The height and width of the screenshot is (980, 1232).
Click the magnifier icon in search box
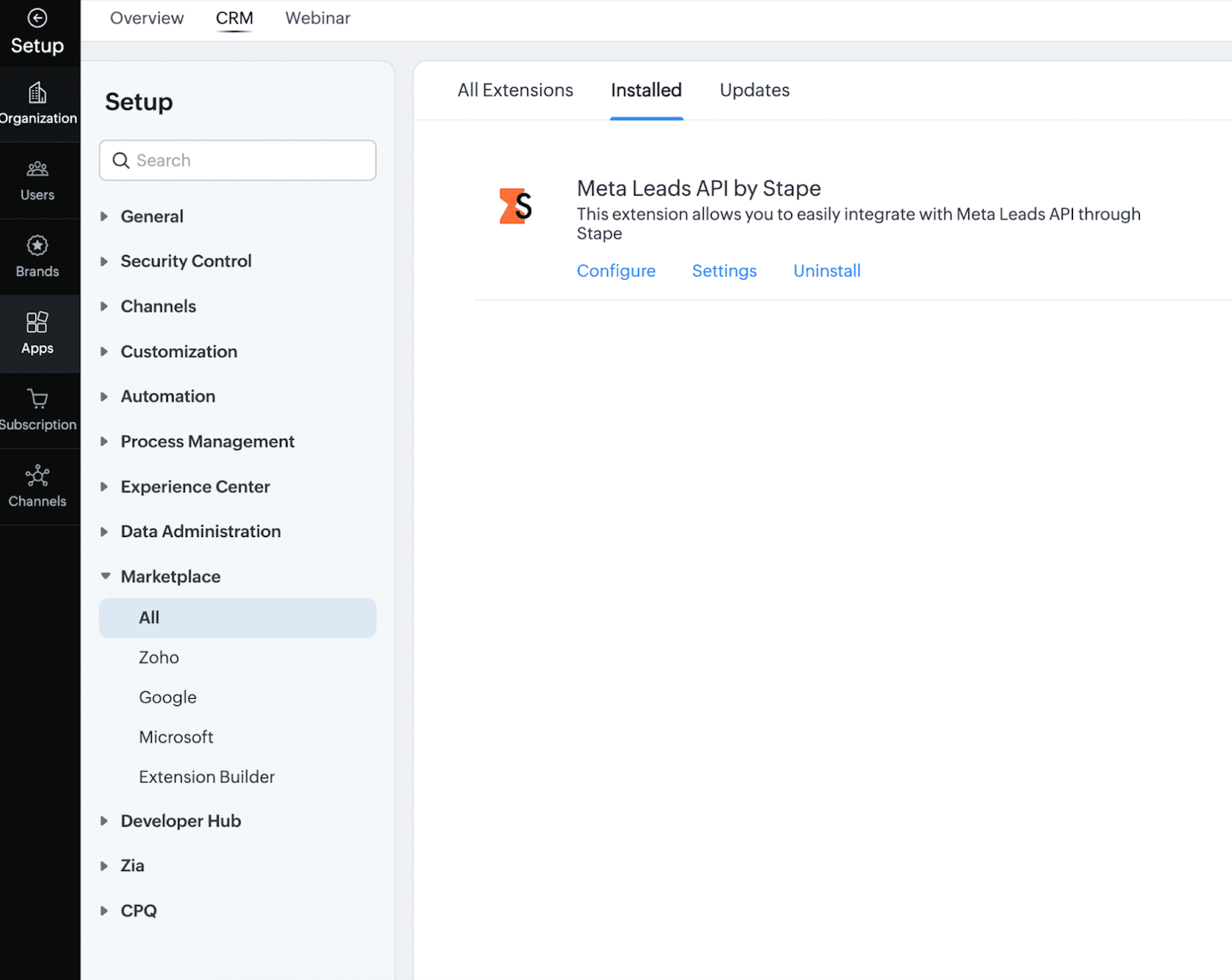121,160
